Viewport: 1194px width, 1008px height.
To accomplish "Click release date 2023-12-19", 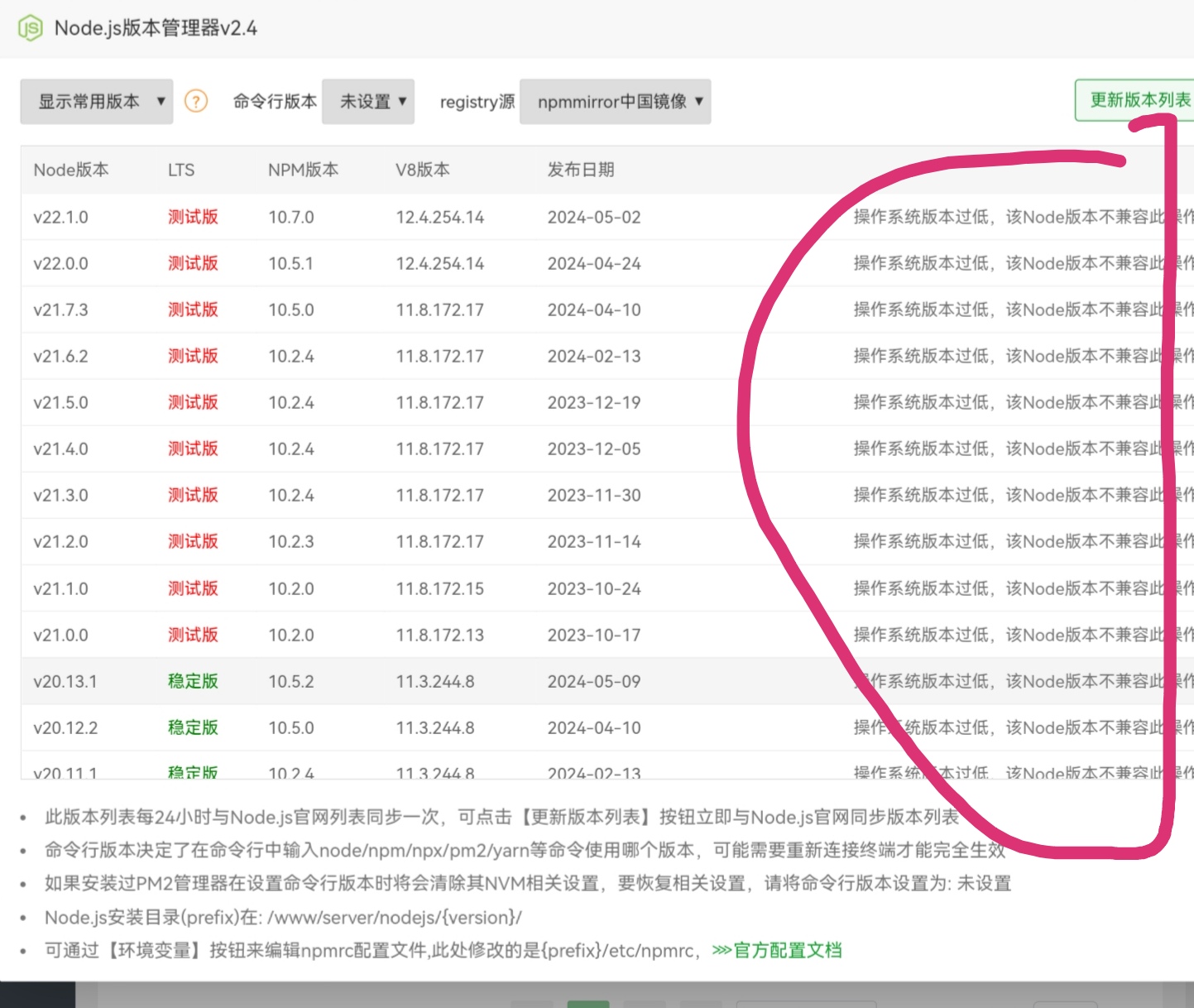I will coord(594,402).
